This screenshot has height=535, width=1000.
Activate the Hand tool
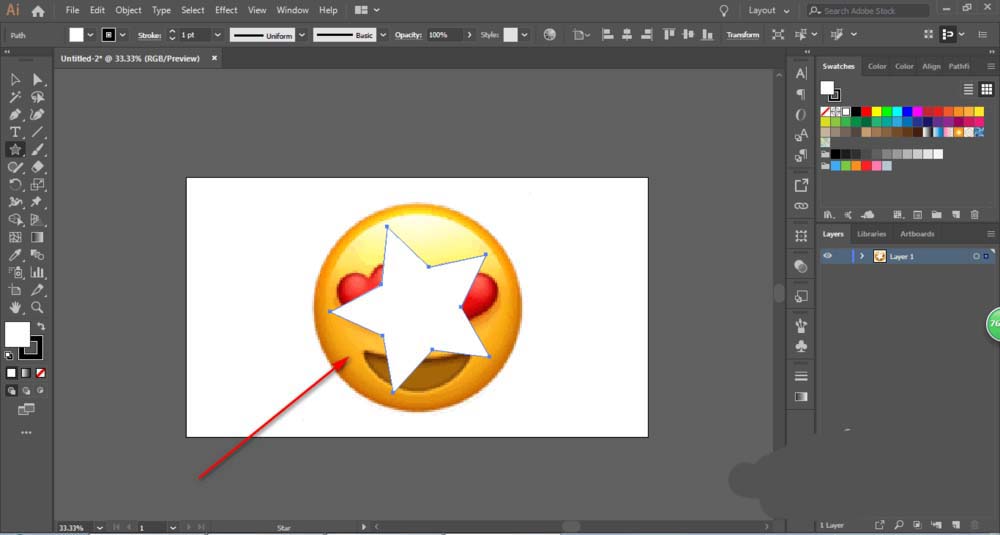15,307
